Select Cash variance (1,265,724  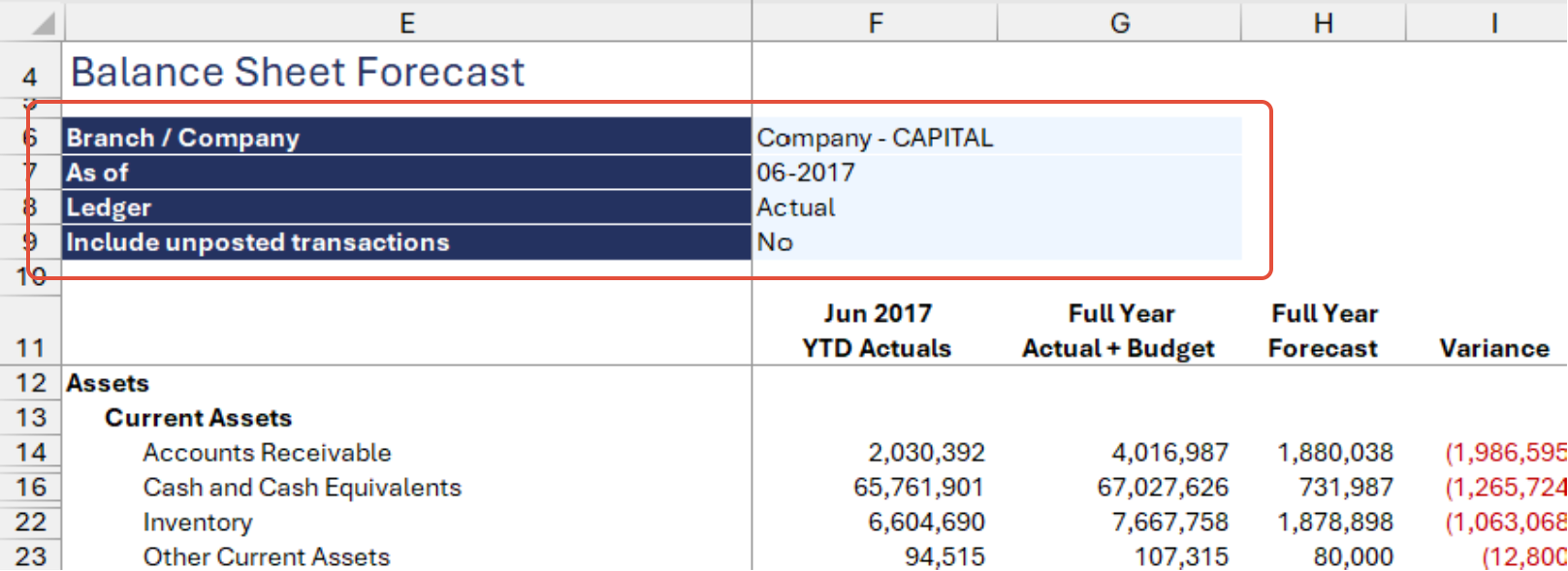click(x=1506, y=488)
